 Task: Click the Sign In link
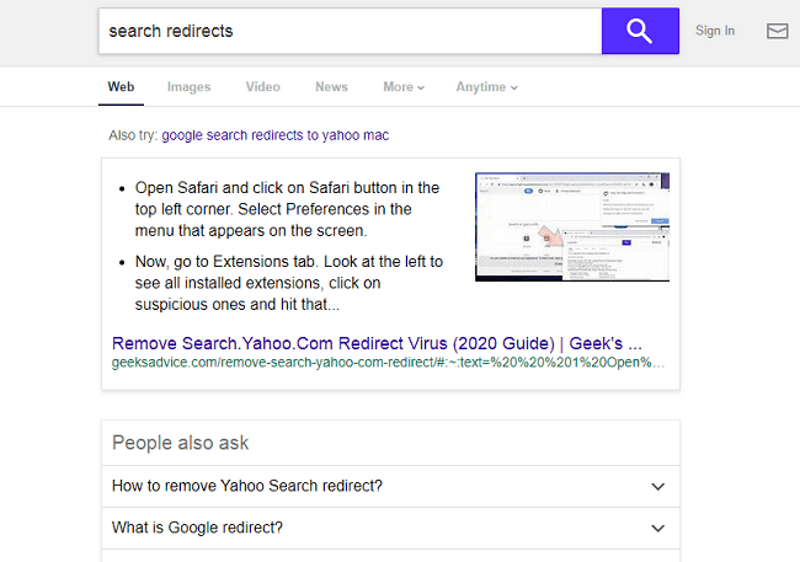click(715, 31)
